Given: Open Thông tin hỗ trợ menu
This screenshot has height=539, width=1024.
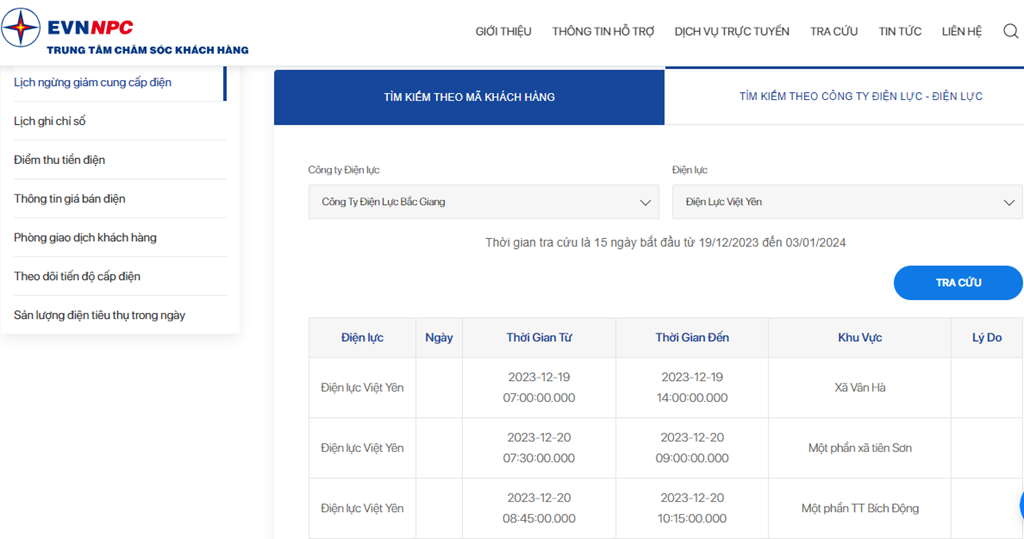Looking at the screenshot, I should [x=603, y=31].
